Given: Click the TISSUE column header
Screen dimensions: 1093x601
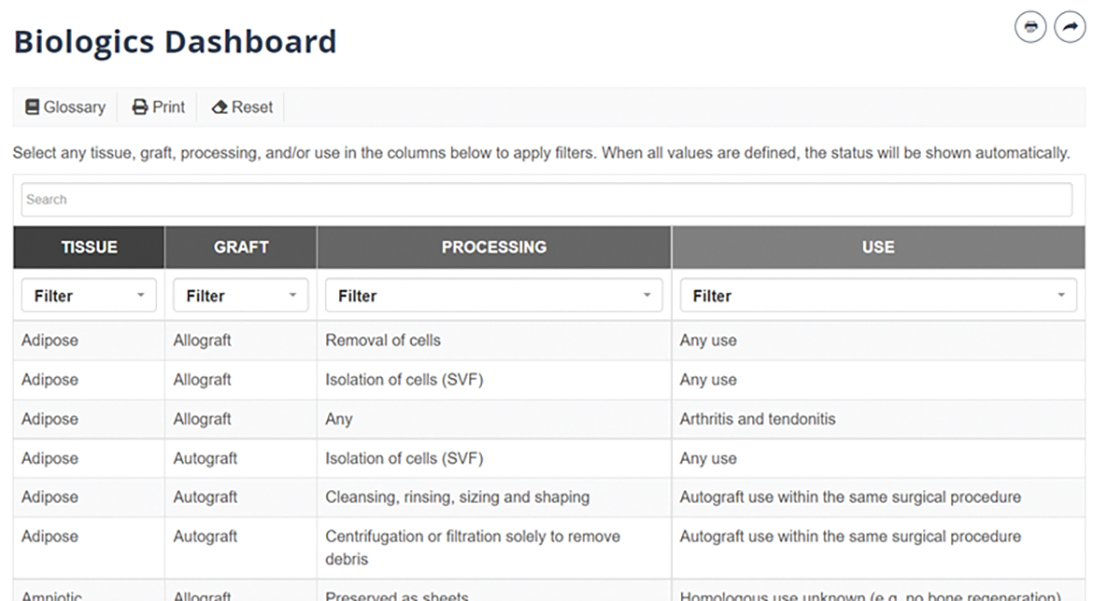Looking at the screenshot, I should click(89, 247).
